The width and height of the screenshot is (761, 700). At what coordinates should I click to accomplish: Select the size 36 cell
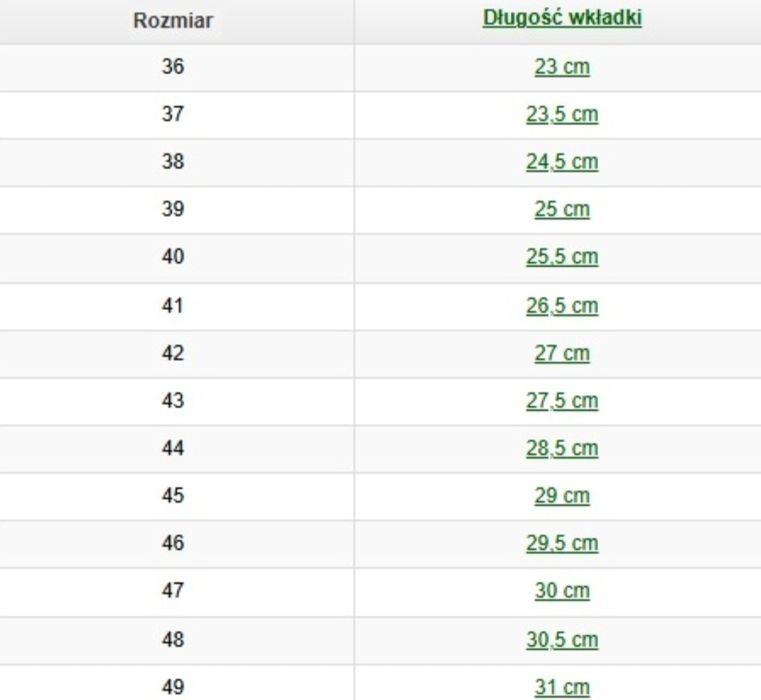pos(172,67)
